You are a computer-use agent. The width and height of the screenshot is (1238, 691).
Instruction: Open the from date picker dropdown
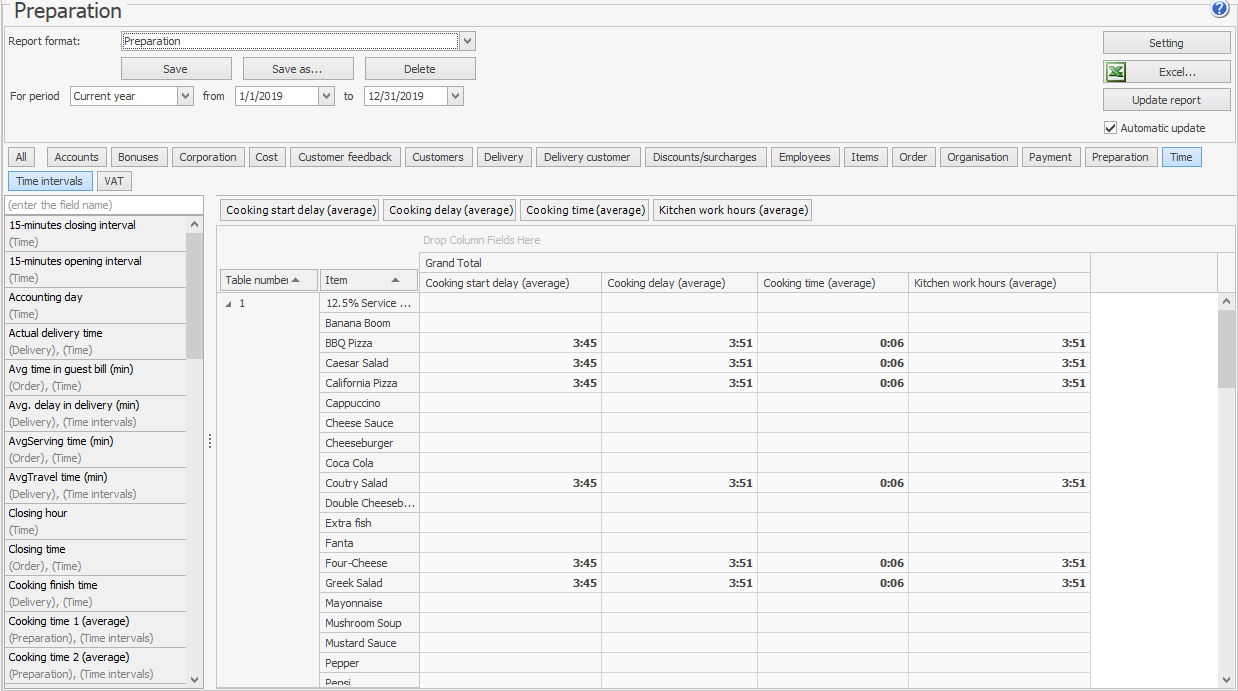tap(326, 96)
